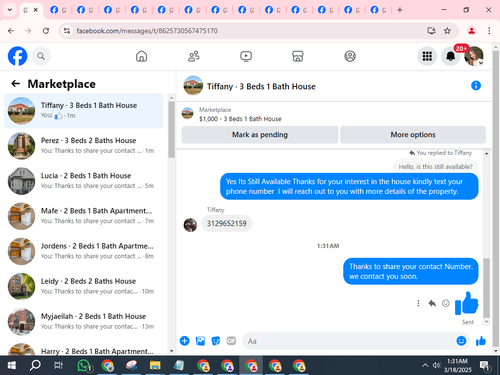The height and width of the screenshot is (375, 500).
Task: View site information icon in address bar
Action: pyautogui.click(x=67, y=31)
